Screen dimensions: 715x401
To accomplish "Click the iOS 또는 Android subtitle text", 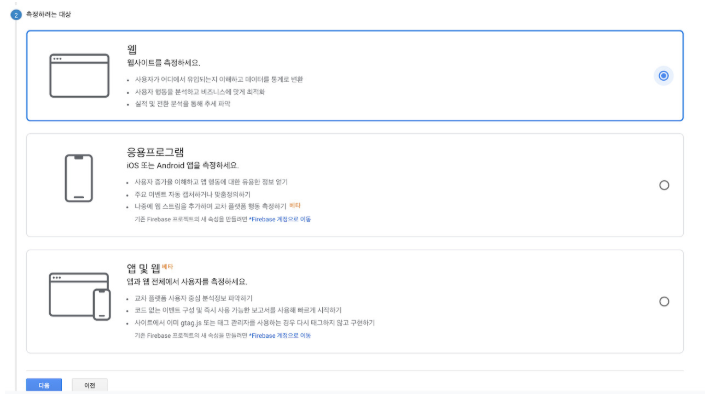I will pyautogui.click(x=182, y=166).
